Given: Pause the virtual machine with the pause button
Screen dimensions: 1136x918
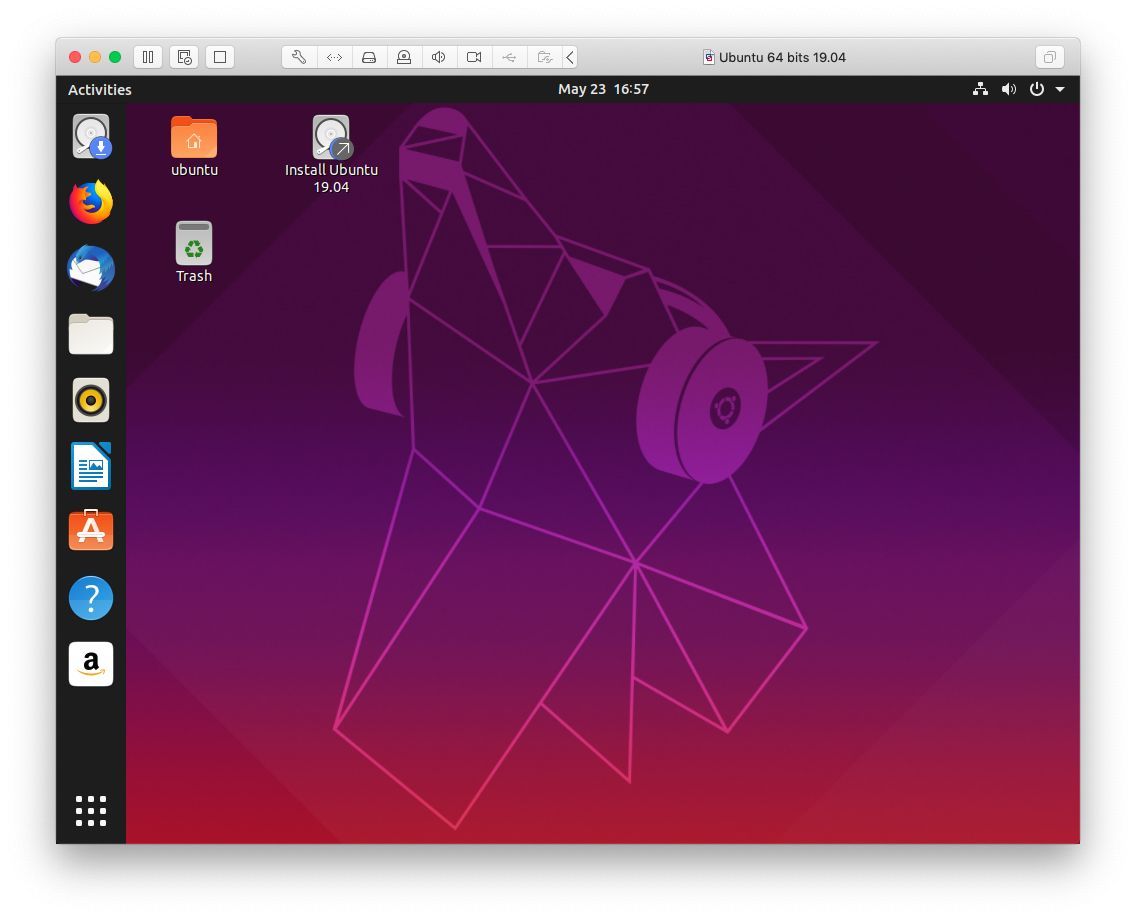Looking at the screenshot, I should click(148, 57).
